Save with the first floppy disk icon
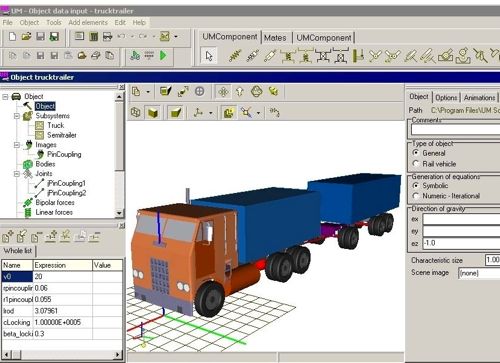This screenshot has height=363, width=500. (40, 36)
